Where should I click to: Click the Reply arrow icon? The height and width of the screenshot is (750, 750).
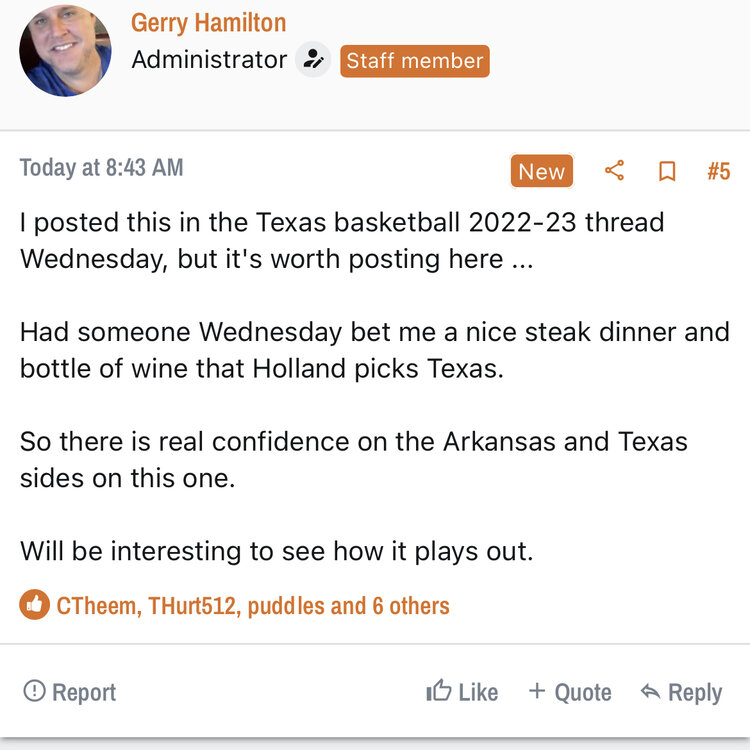click(650, 691)
